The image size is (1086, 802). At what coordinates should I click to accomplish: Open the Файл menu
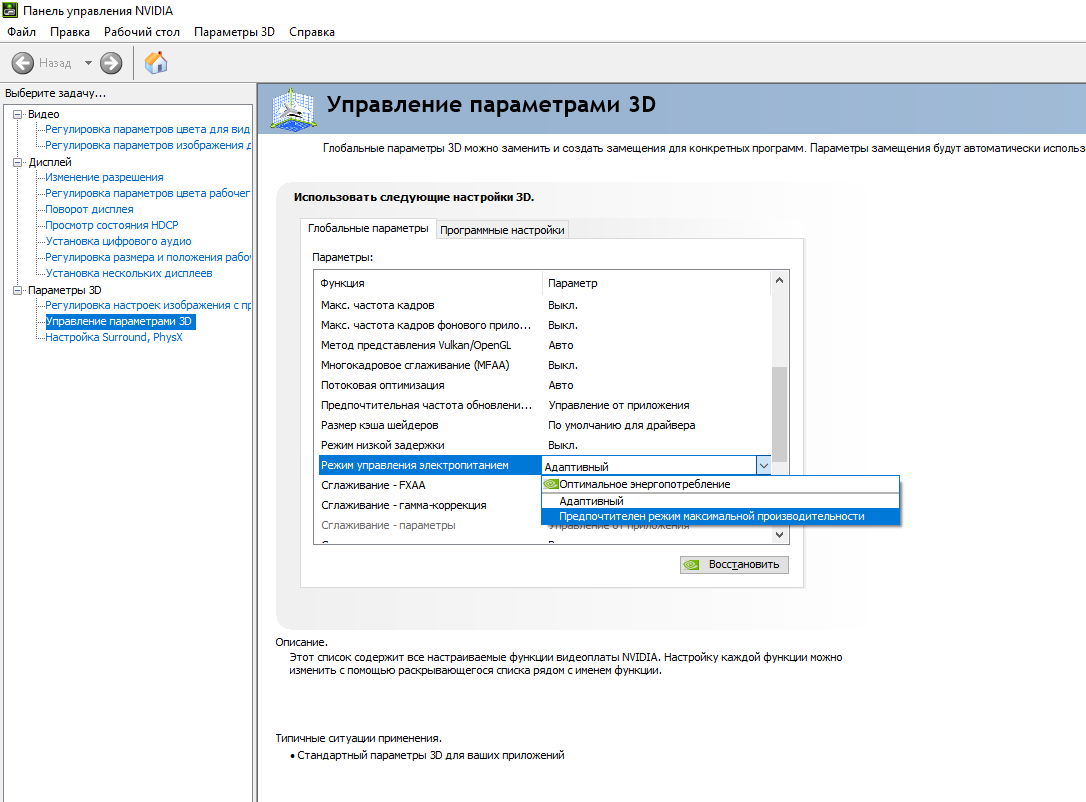tap(21, 32)
